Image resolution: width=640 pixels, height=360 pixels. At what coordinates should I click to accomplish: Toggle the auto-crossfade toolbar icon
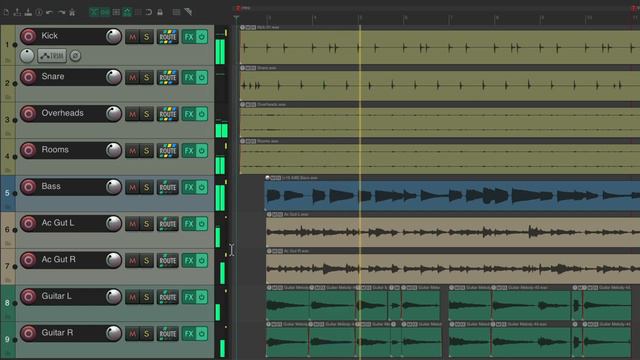point(94,12)
